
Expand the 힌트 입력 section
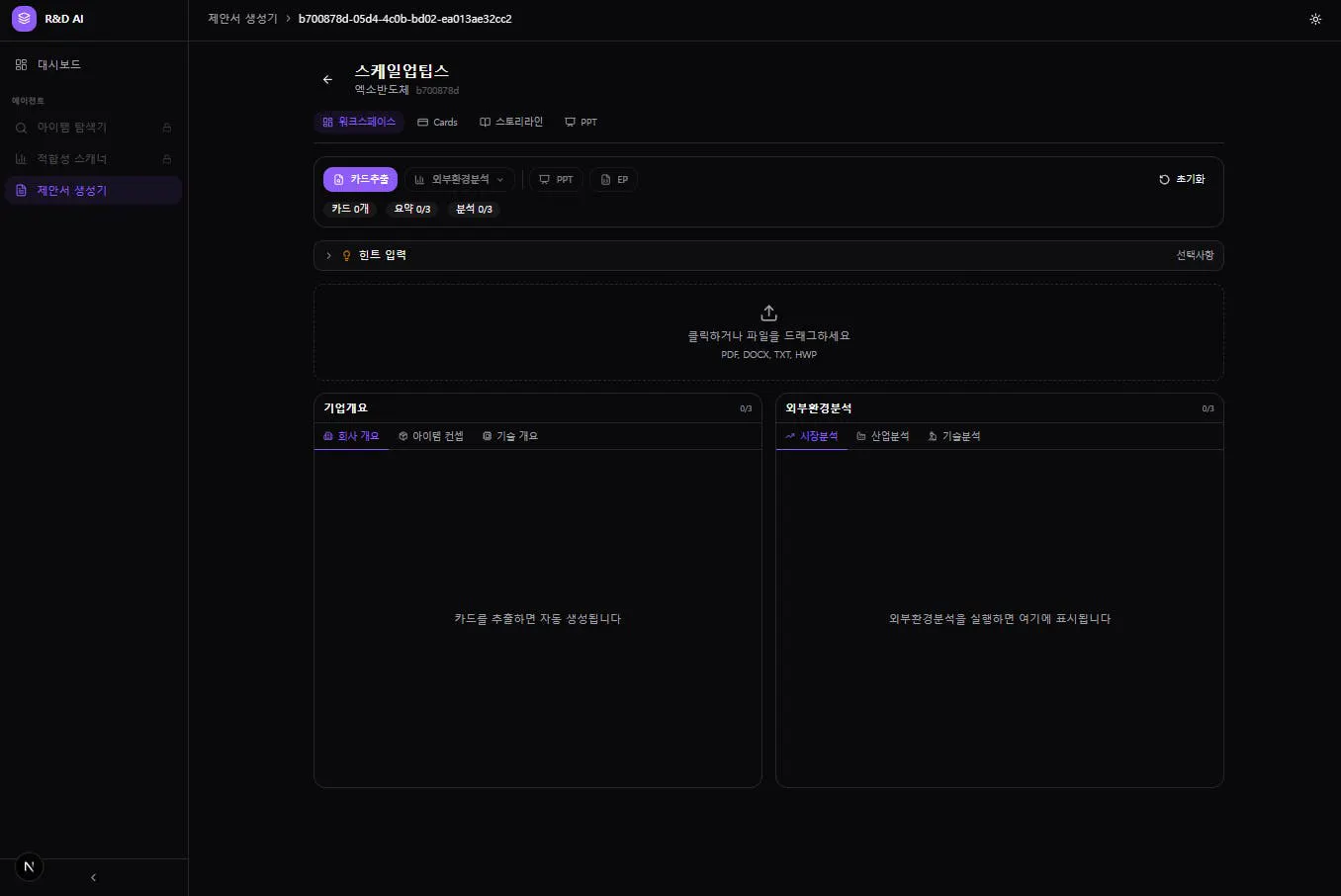pos(768,255)
